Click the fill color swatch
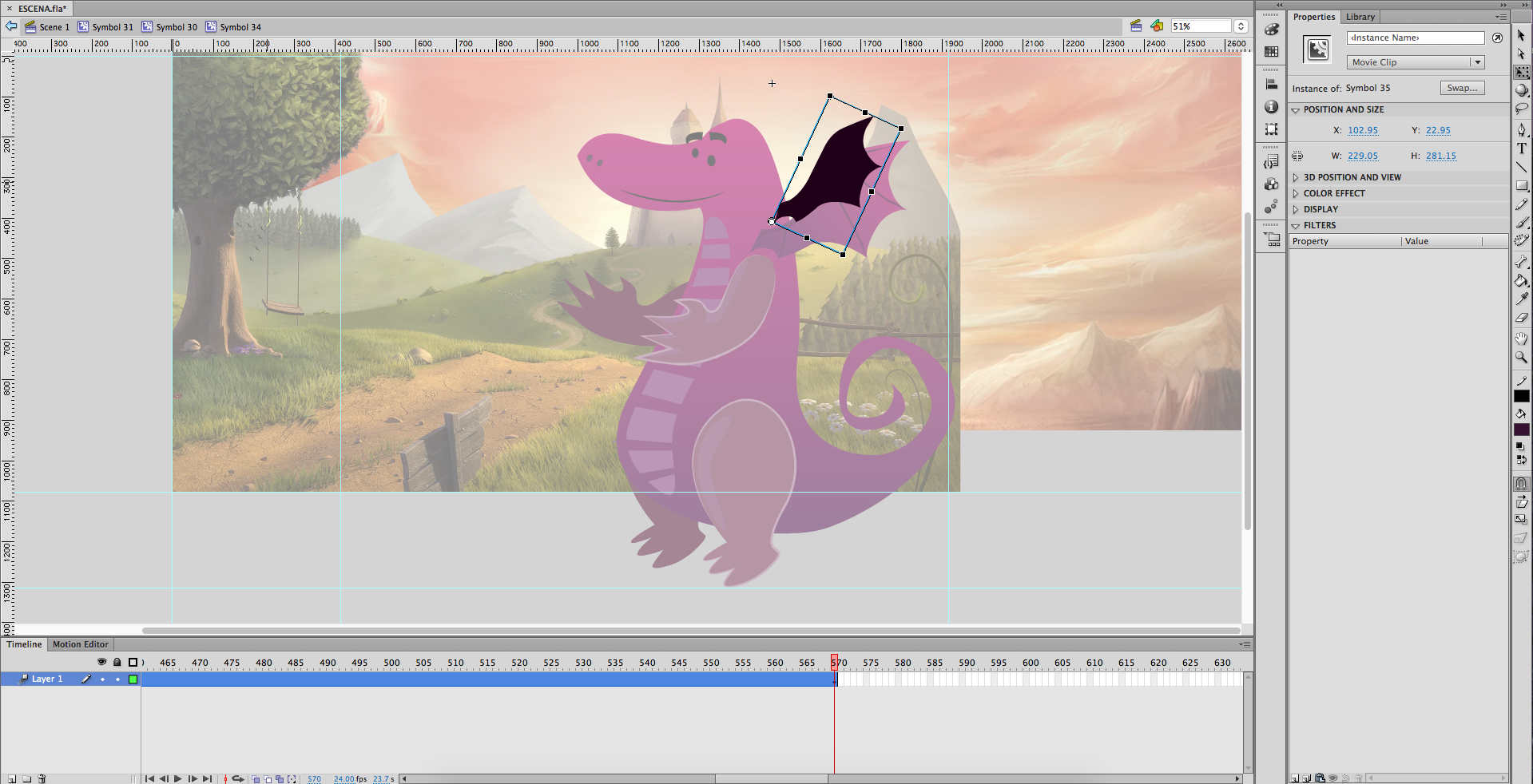Viewport: 1533px width, 784px height. click(1521, 430)
